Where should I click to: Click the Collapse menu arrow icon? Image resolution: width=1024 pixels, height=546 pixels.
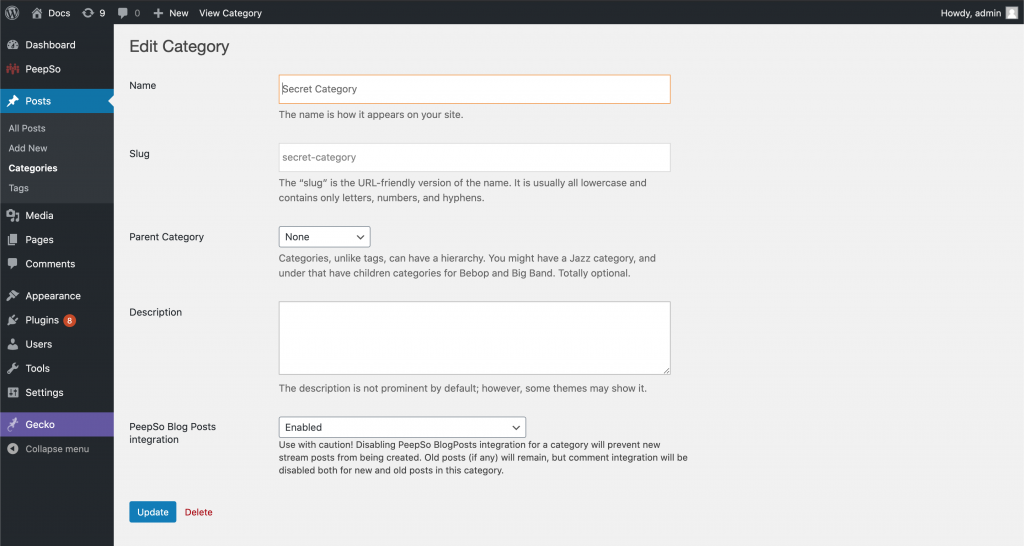pyautogui.click(x=12, y=449)
